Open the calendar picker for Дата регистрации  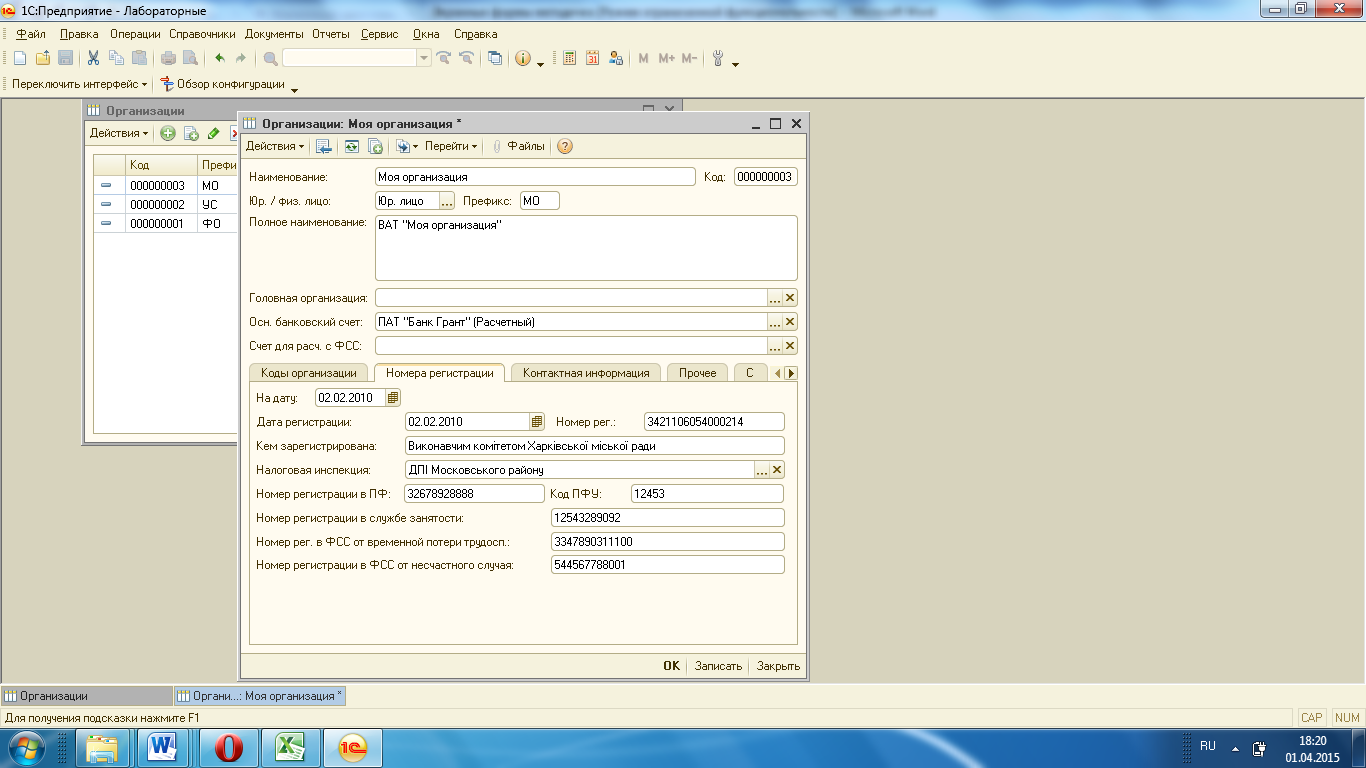537,422
